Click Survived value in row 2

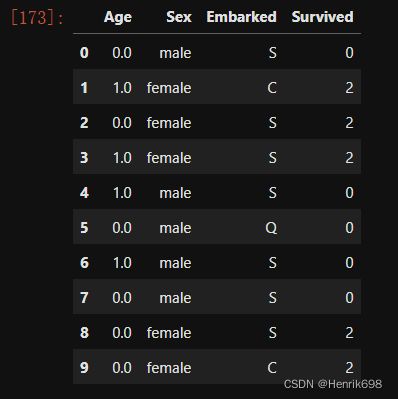[349, 123]
